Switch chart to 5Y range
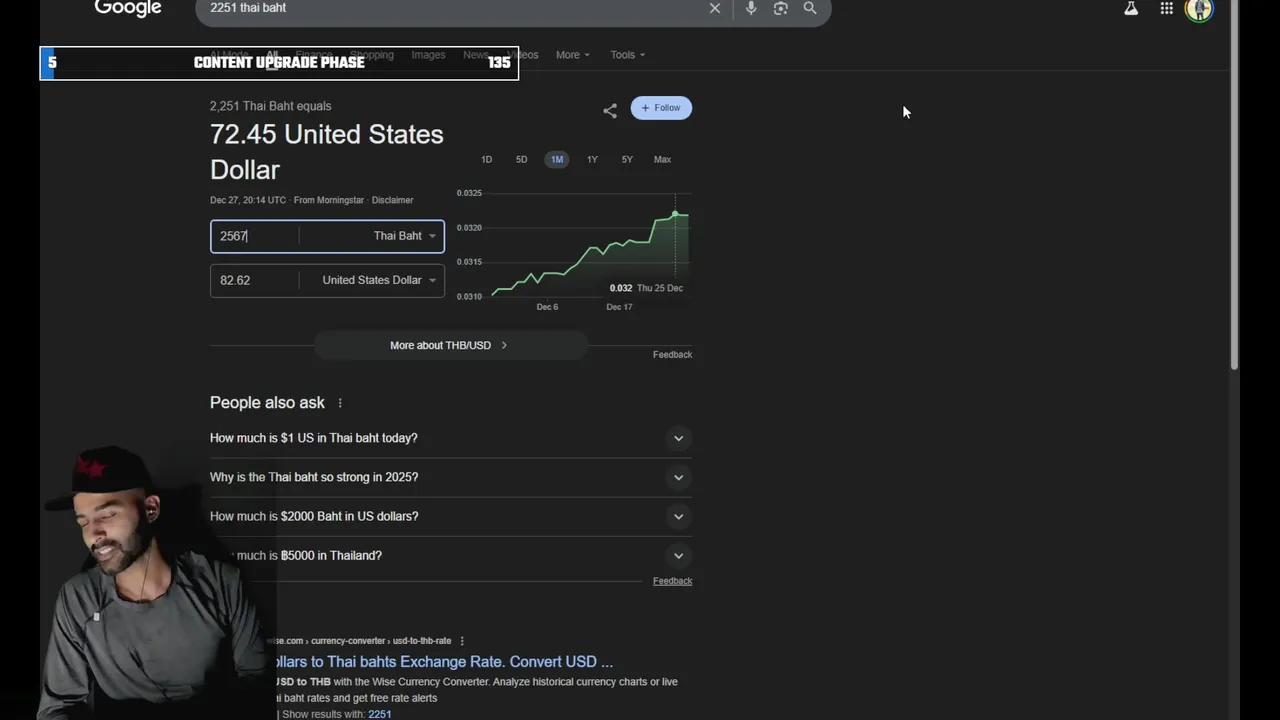This screenshot has width=1280, height=720. click(x=627, y=160)
